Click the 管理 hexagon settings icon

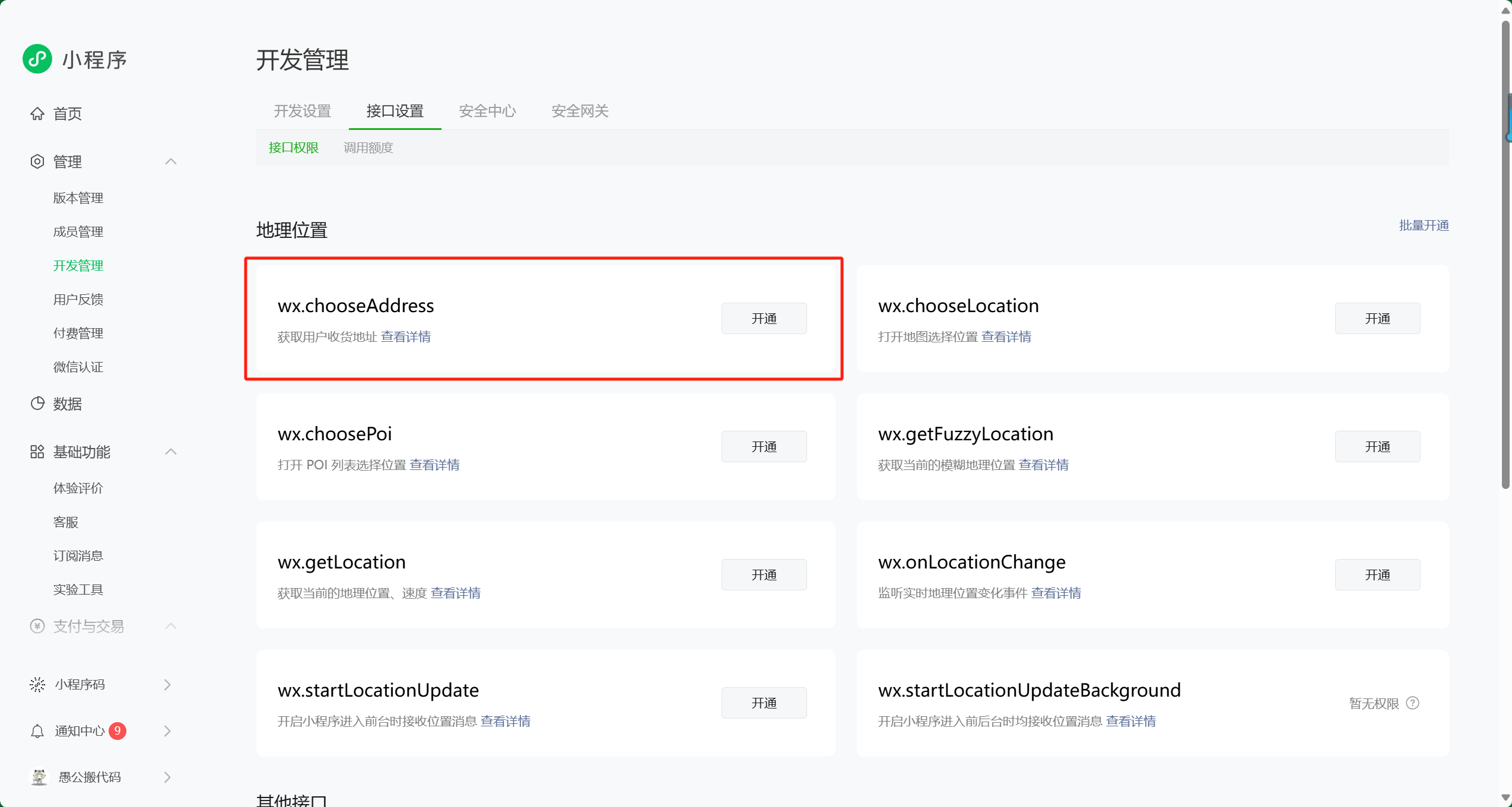click(x=37, y=161)
